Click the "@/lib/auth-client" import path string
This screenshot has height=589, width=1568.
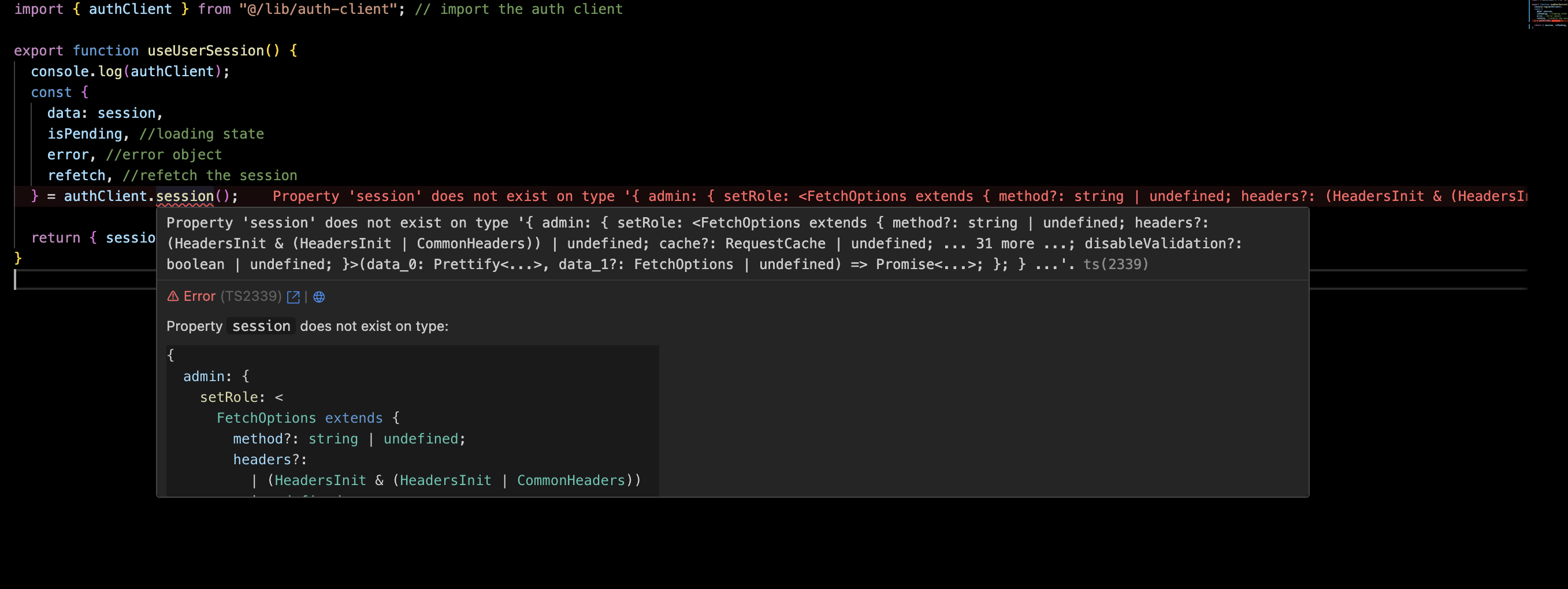tap(318, 9)
